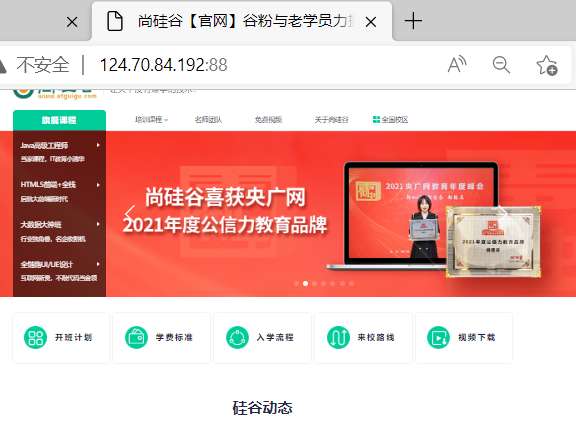This screenshot has width=576, height=434.
Task: Click the zoom out magnifier icon
Action: 501,65
